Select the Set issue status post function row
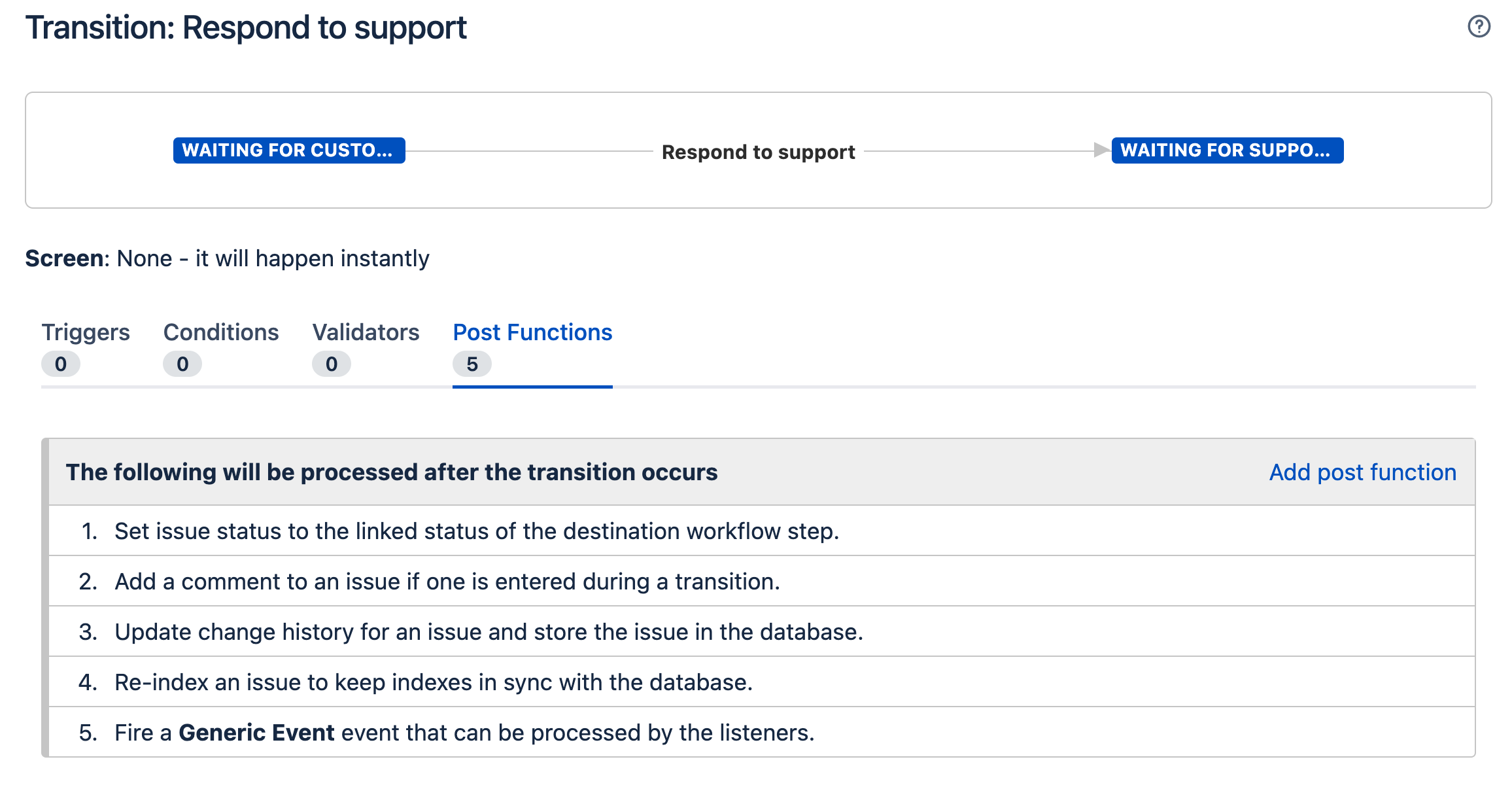 pos(476,531)
